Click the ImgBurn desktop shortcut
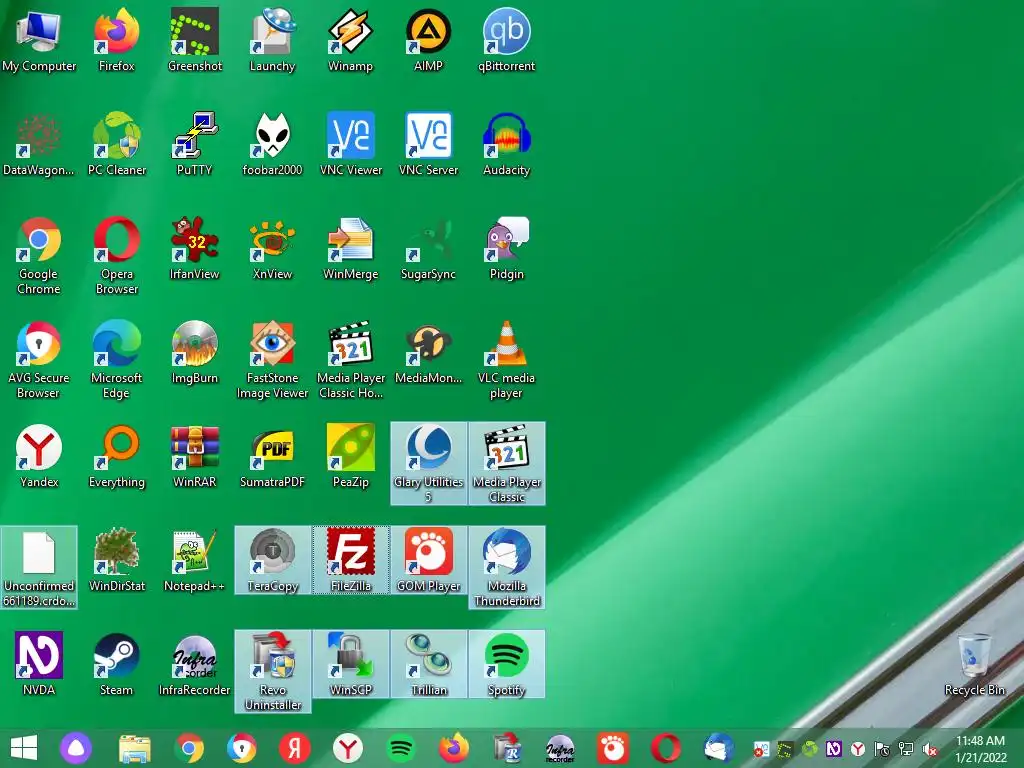The image size is (1024, 768). 195,352
